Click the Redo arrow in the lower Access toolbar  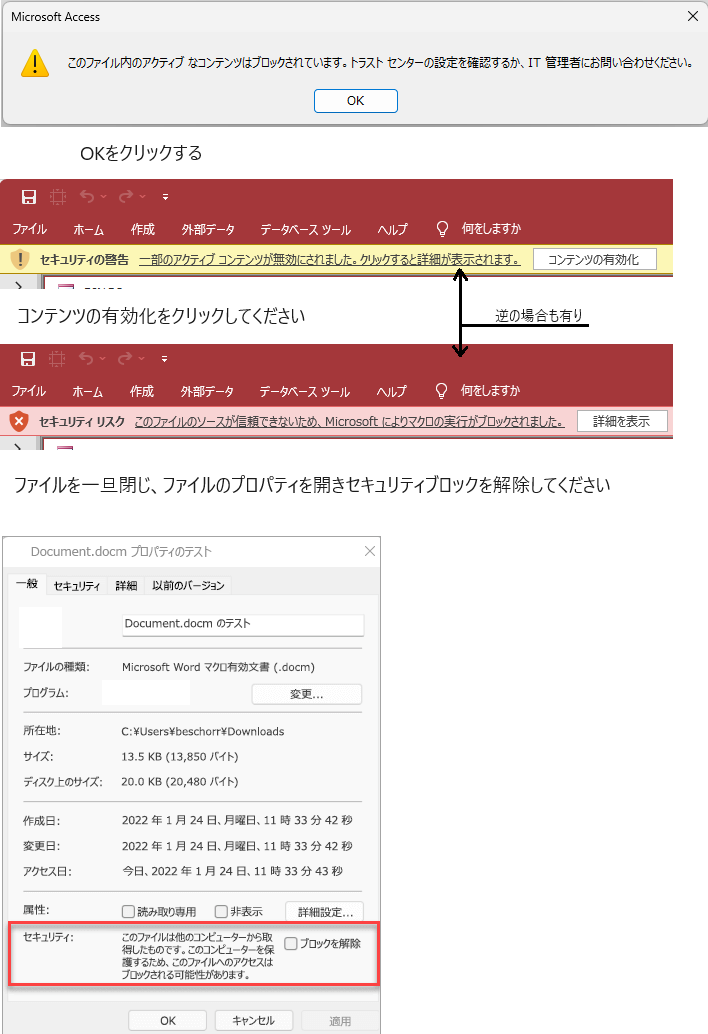pyautogui.click(x=125, y=359)
